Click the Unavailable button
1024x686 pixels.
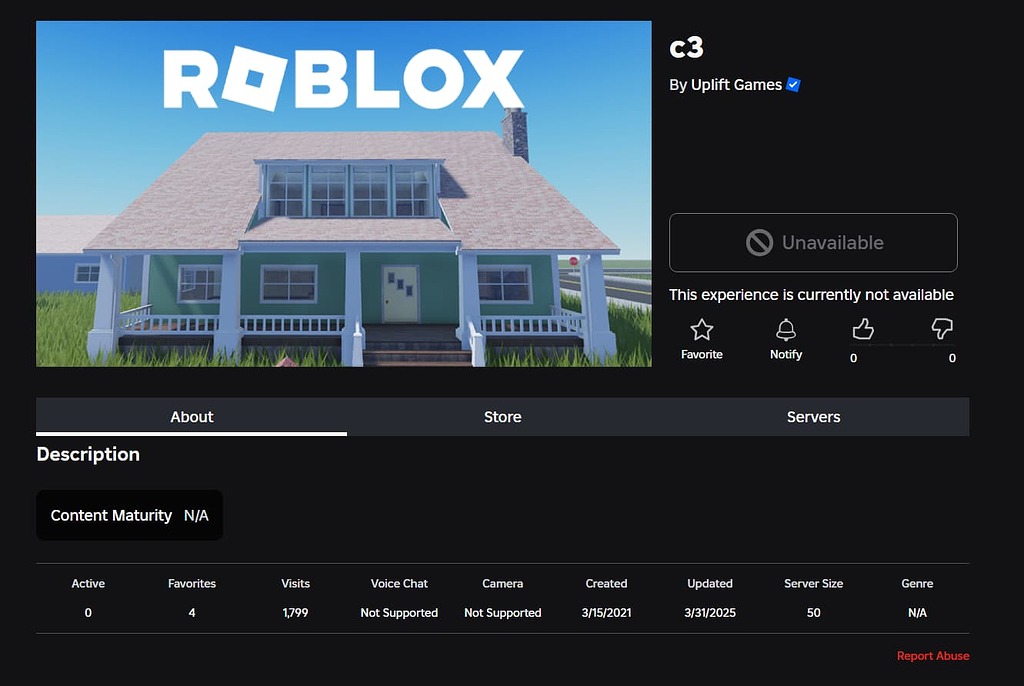click(x=813, y=242)
